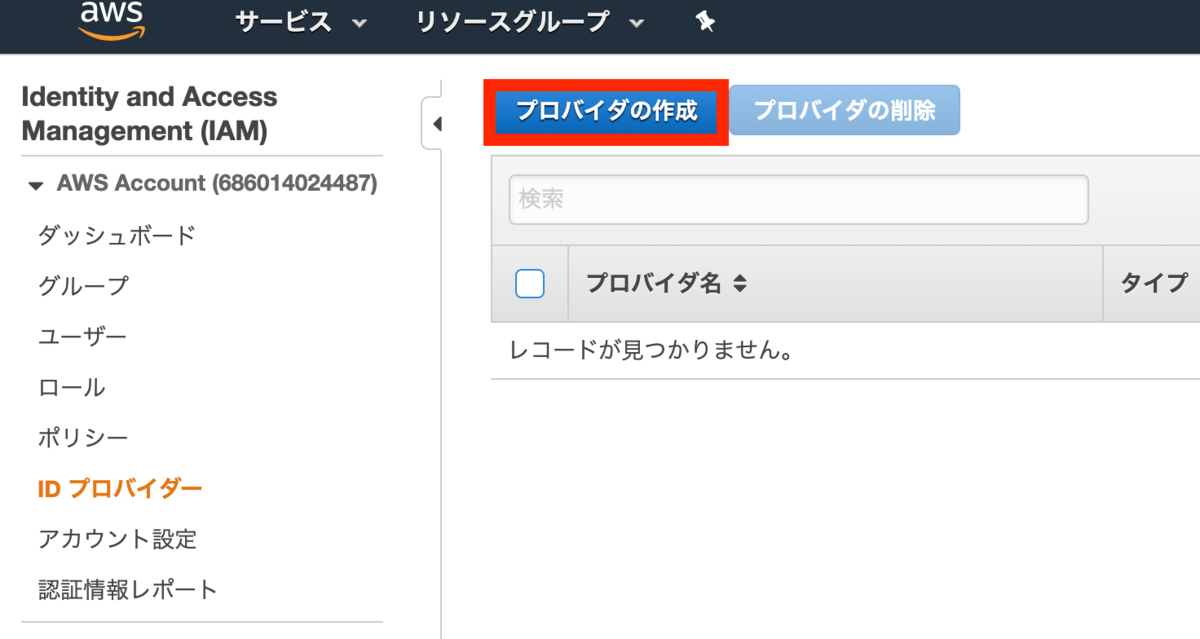The height and width of the screenshot is (639, 1200).
Task: Click the pin shortcut icon
Action: (706, 23)
